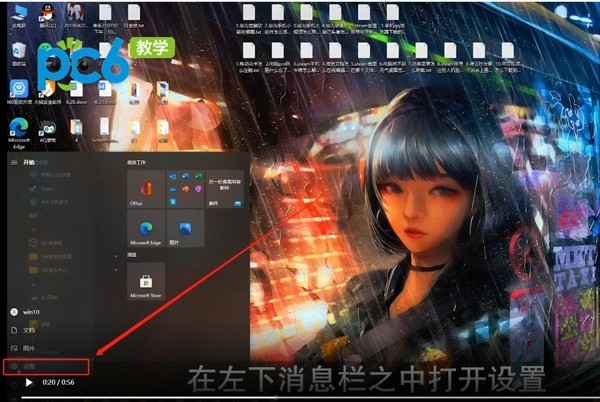The image size is (600, 402).
Task: Launch the Huorong security software shortcut
Action: tap(47, 92)
